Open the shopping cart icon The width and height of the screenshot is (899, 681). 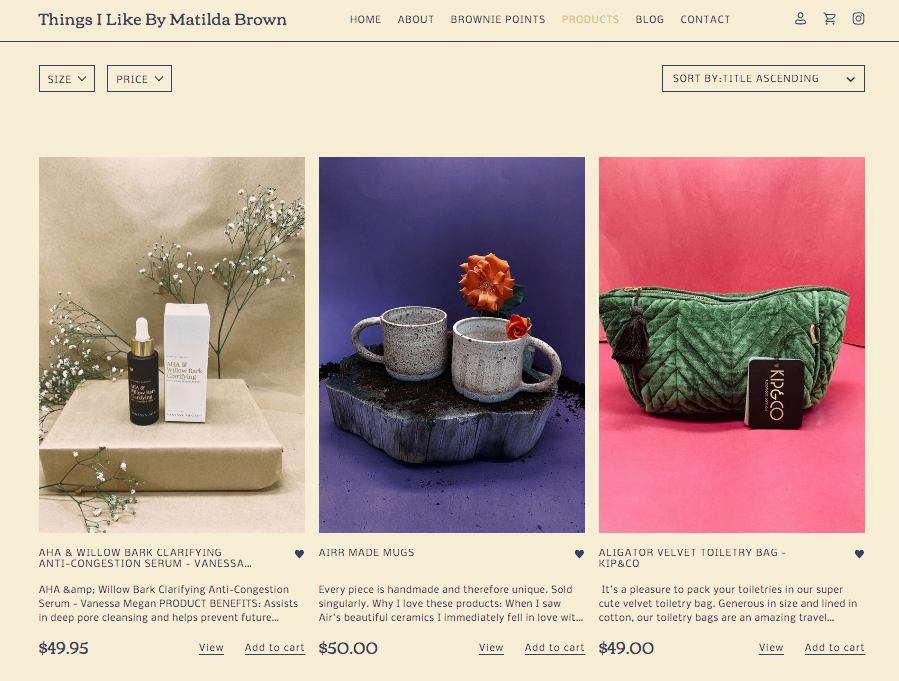[829, 19]
